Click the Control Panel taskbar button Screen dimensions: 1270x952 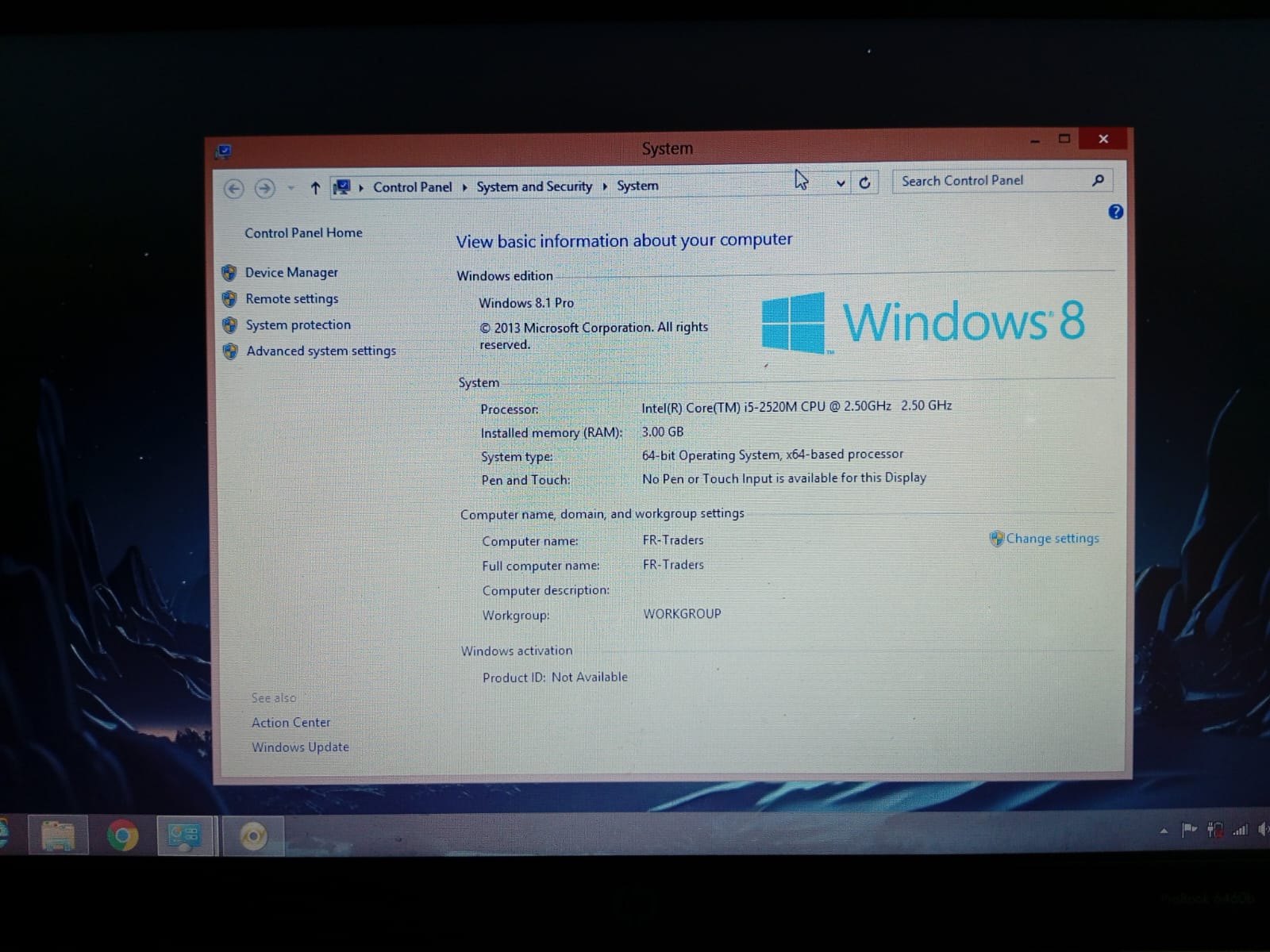(x=186, y=835)
